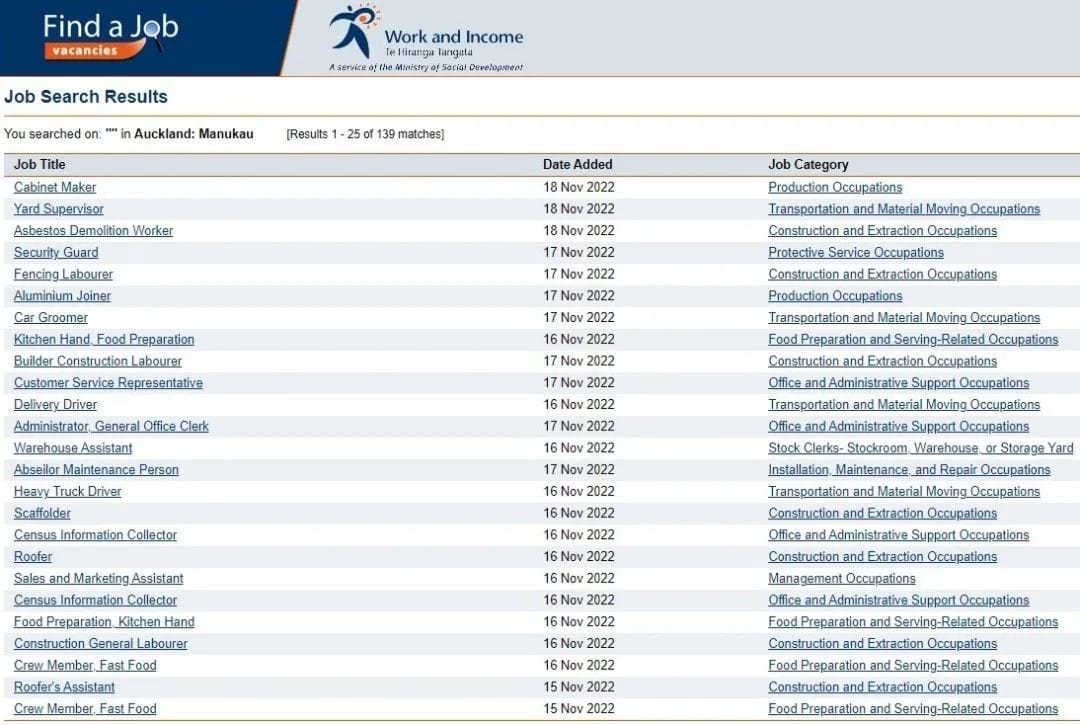Open the Kitchen Hand, Food Preparation listing
Viewport: 1080px width, 725px height.
(104, 339)
